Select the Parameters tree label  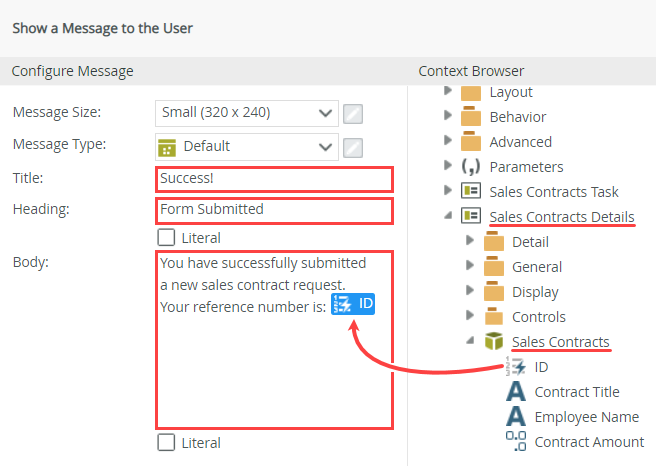pos(526,167)
